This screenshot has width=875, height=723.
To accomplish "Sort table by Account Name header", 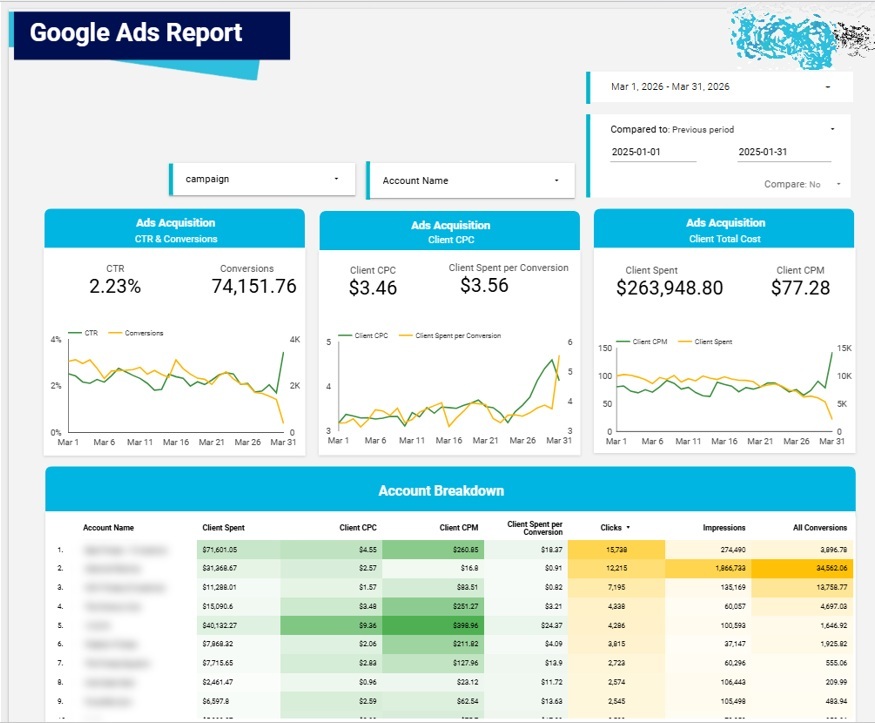I will pos(108,528).
